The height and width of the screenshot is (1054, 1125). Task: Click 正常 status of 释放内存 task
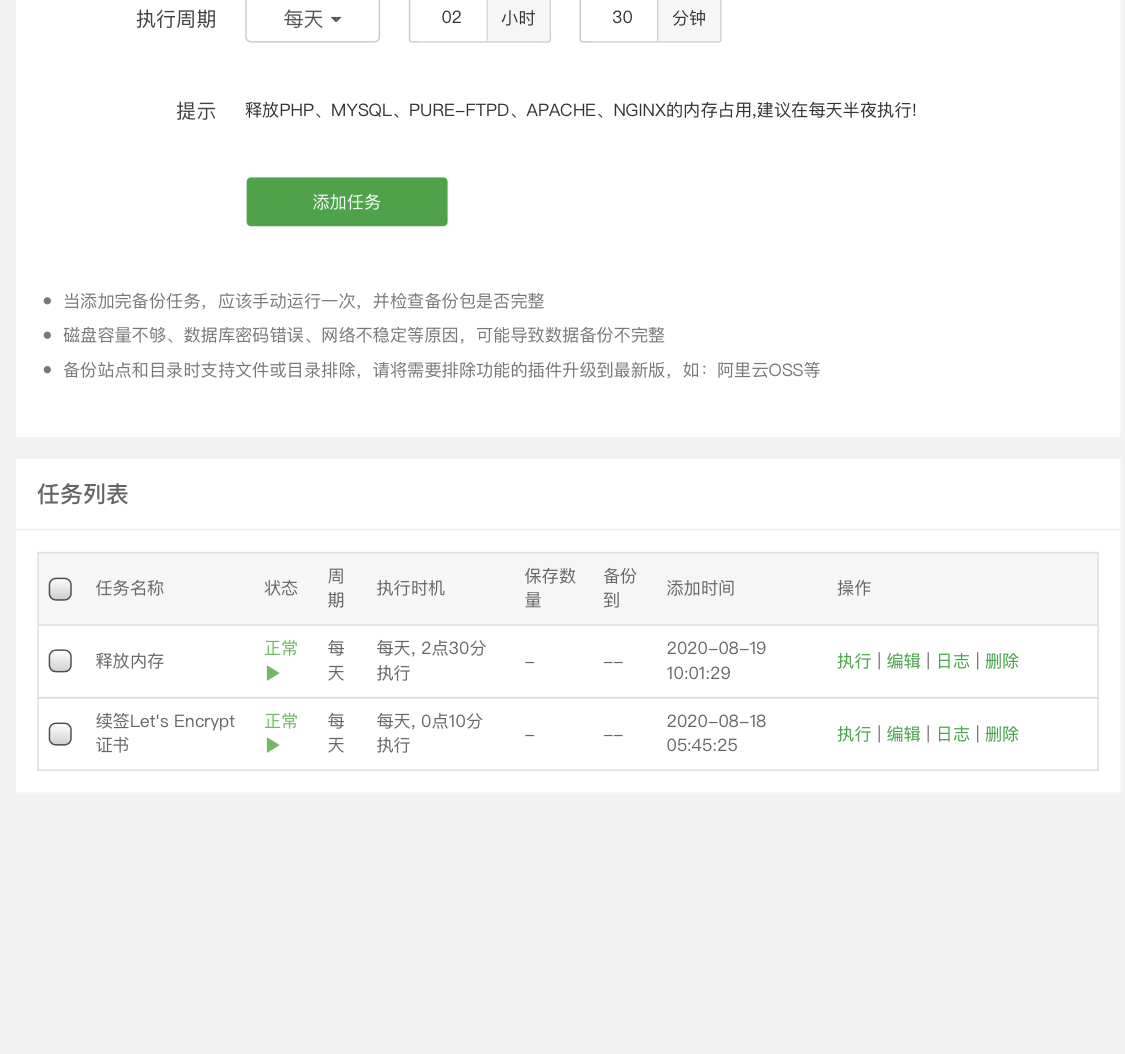point(281,648)
